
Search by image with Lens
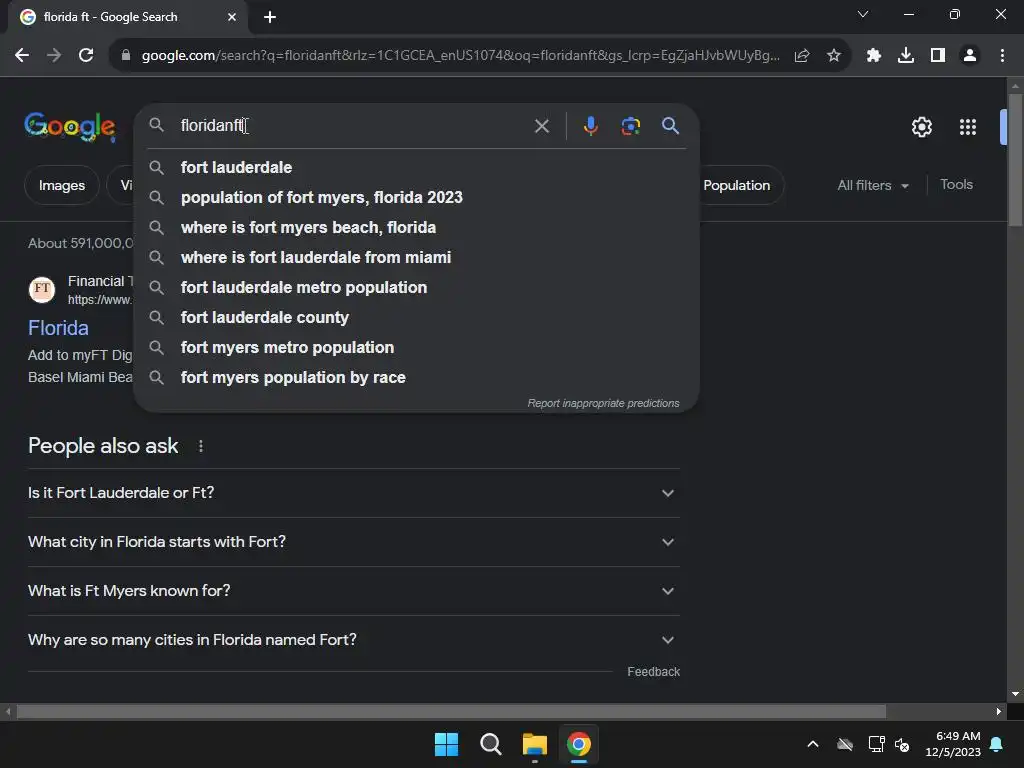630,125
